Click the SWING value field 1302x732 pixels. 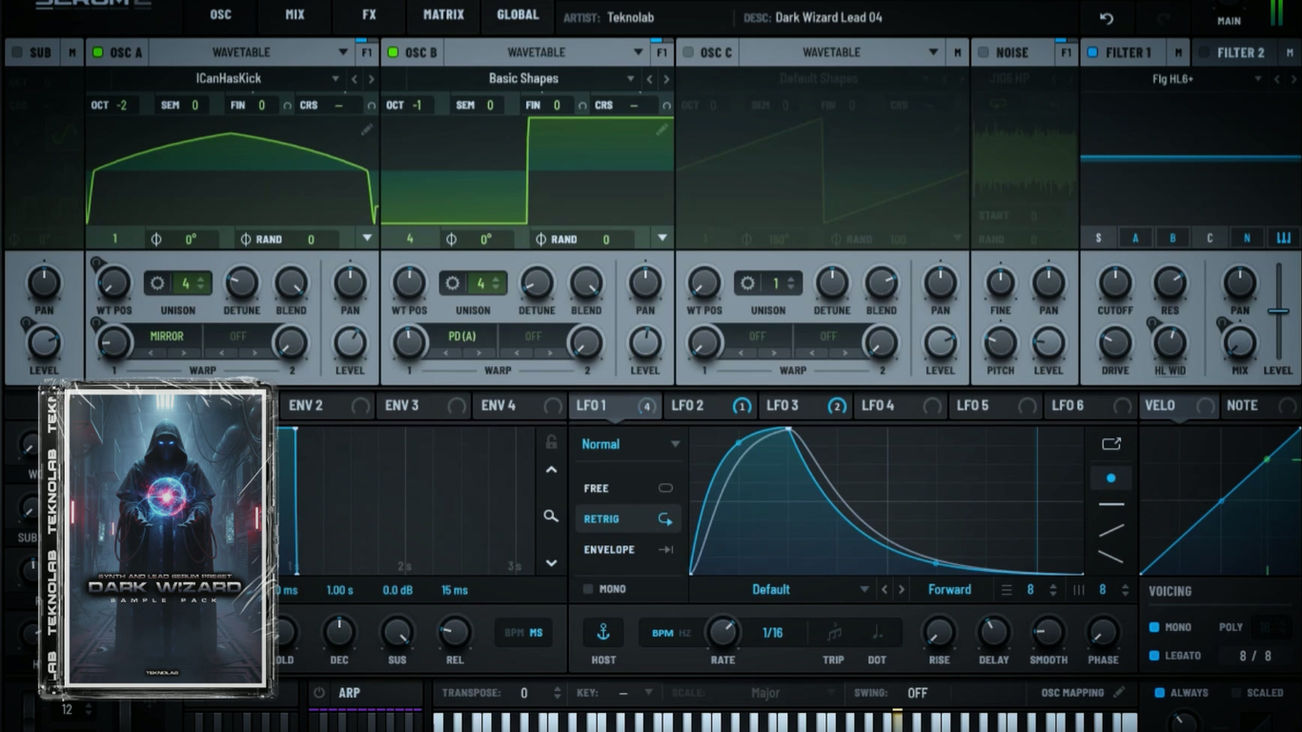click(x=918, y=693)
